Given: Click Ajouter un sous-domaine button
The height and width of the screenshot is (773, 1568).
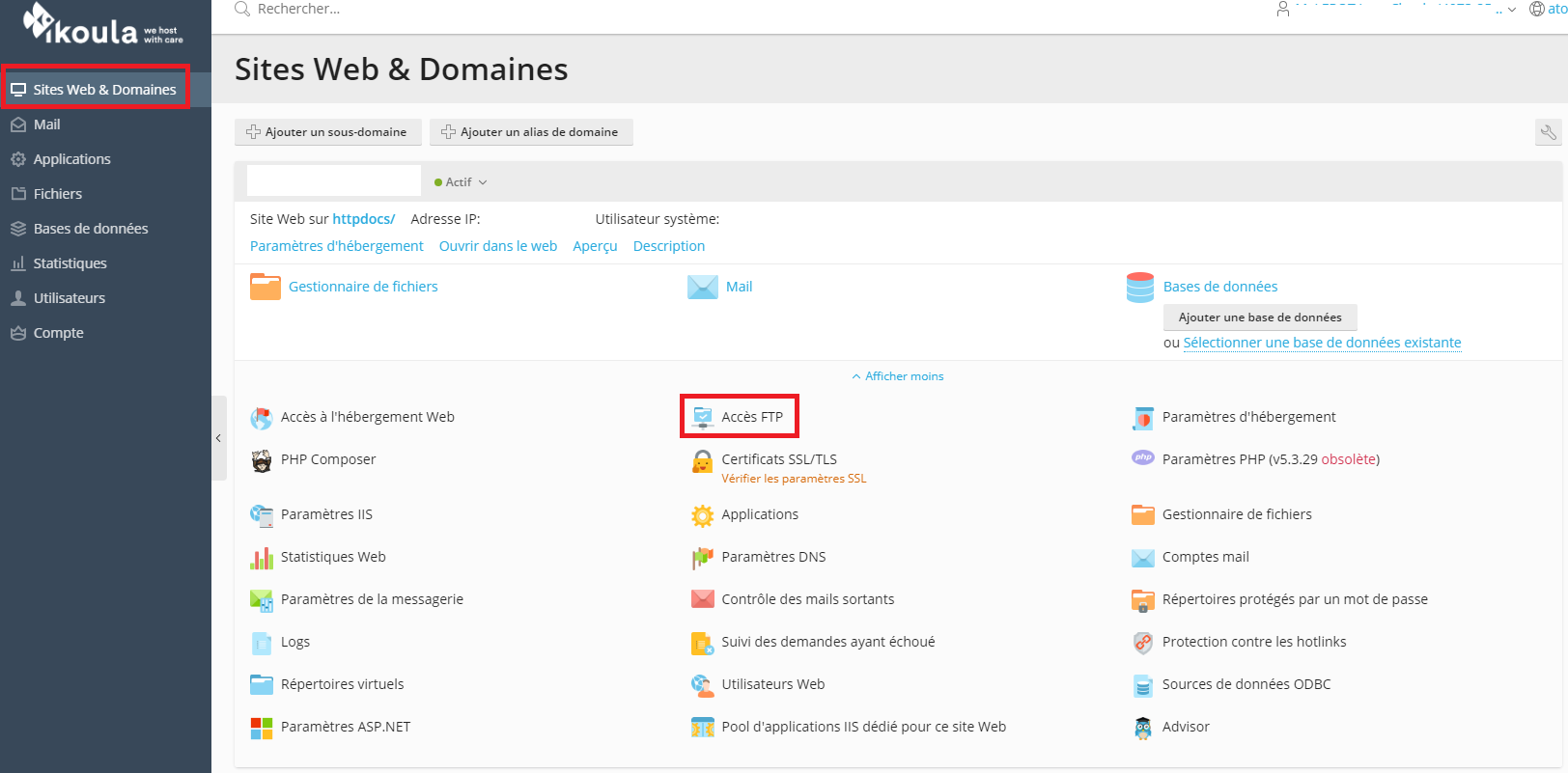Looking at the screenshot, I should tap(328, 132).
